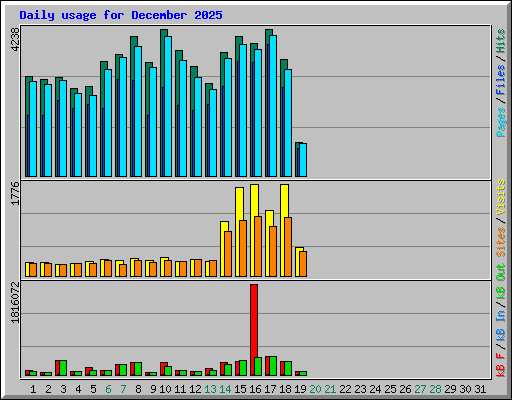Click the 1776 axis maximum value
Image resolution: width=512 pixels, height=400 pixels.
coord(15,193)
